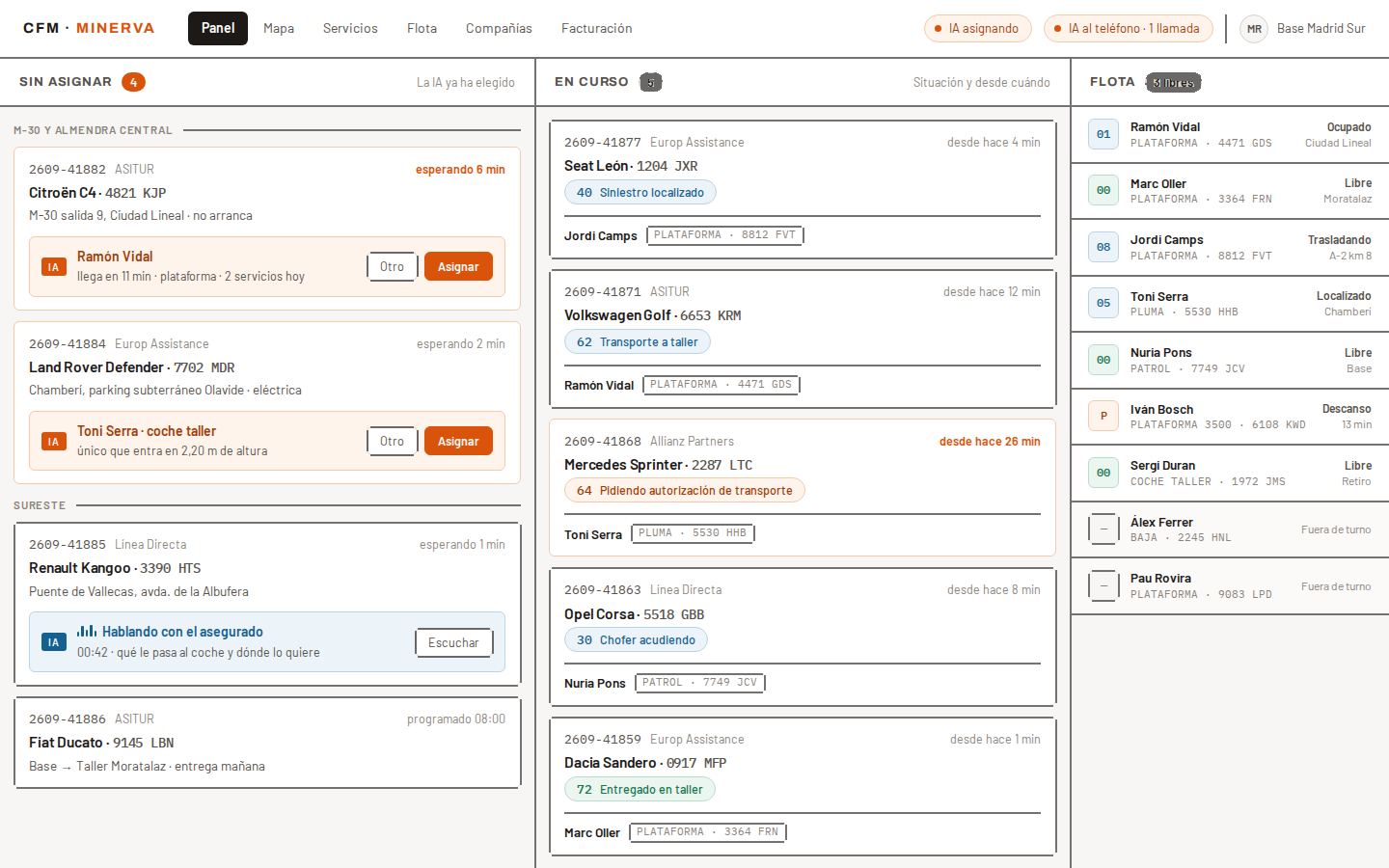Open the Dacia Sandero service in progress
The height and width of the screenshot is (868, 1389).
[x=803, y=786]
